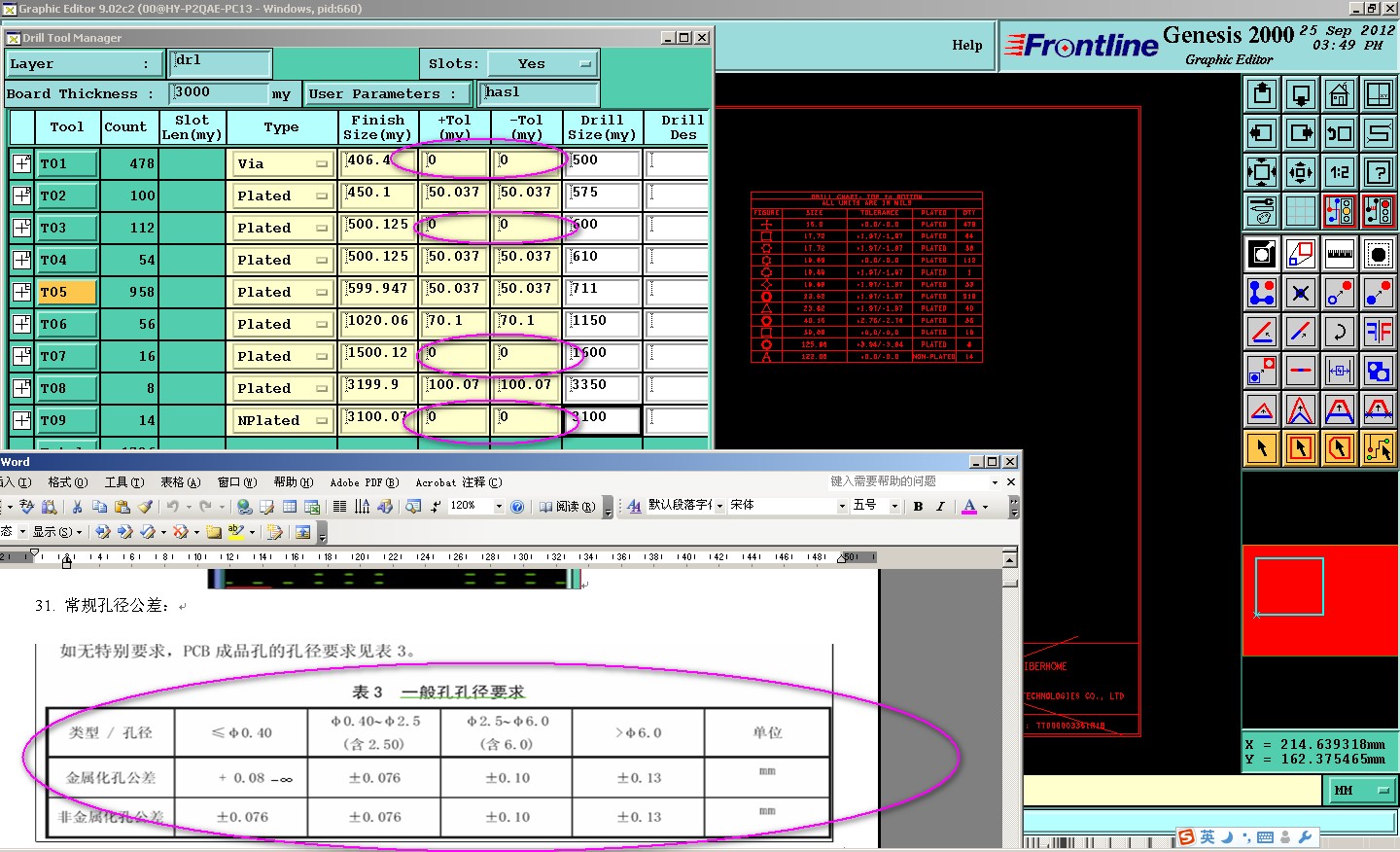The width and height of the screenshot is (1400, 852).
Task: Click the rotate arrow edit icon
Action: 1340,332
